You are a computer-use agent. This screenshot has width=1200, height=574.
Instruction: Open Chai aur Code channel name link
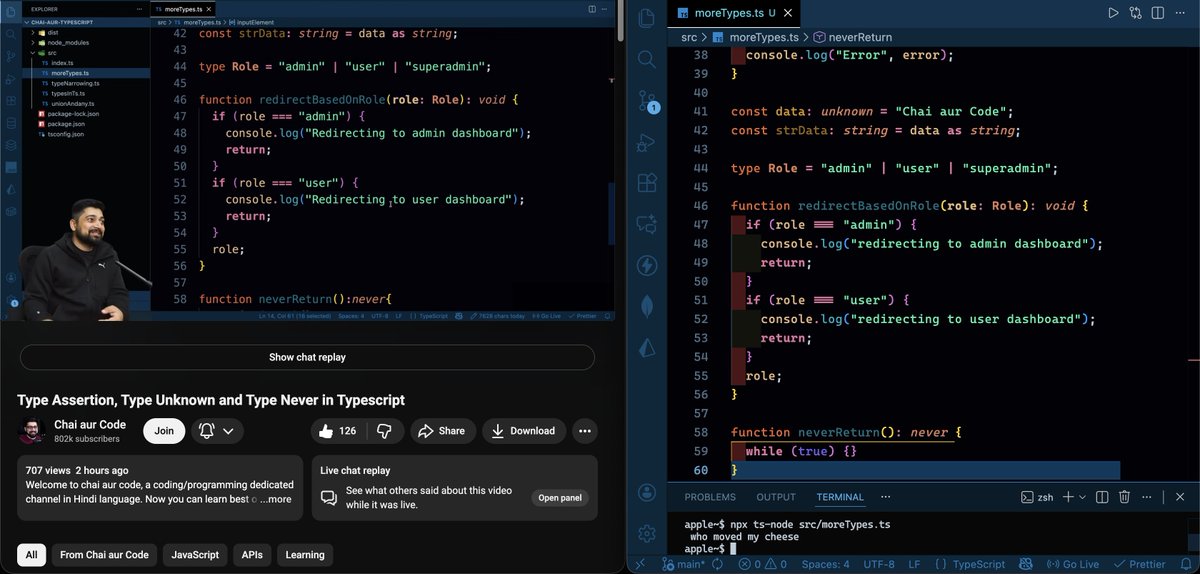(x=90, y=425)
